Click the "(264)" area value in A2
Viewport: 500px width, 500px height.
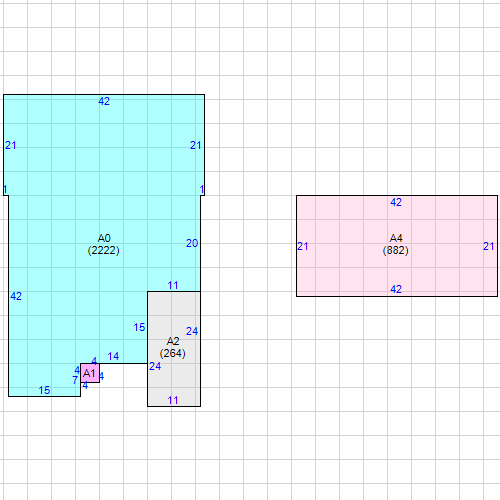tap(173, 353)
